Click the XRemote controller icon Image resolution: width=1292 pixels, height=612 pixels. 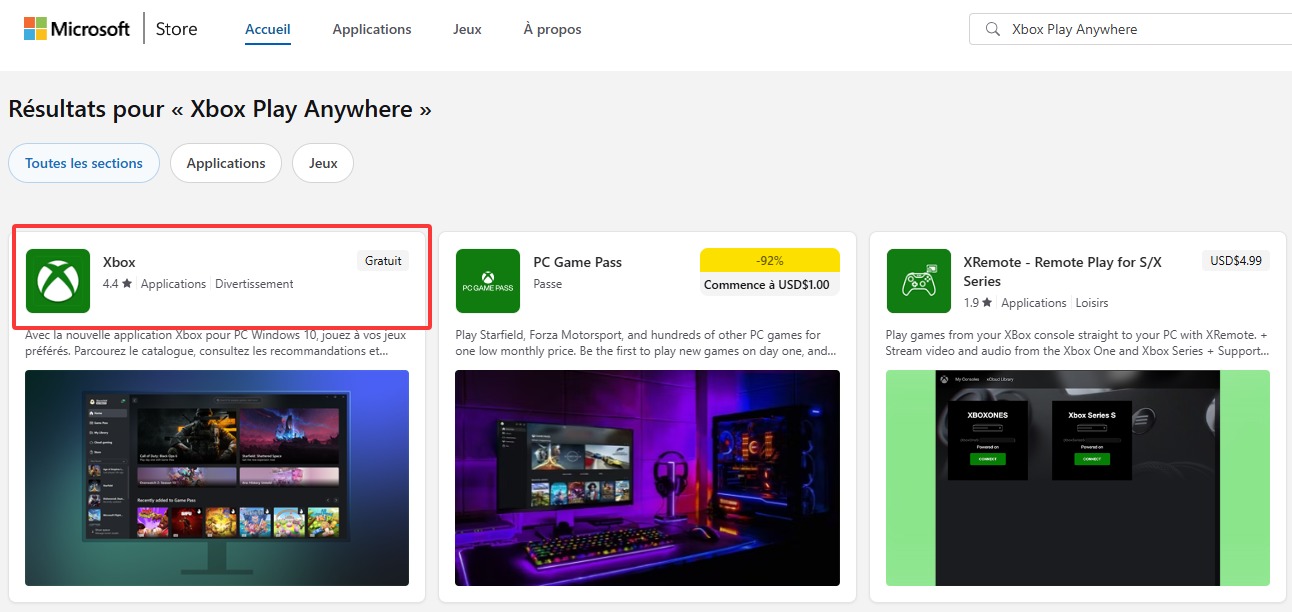(x=918, y=281)
